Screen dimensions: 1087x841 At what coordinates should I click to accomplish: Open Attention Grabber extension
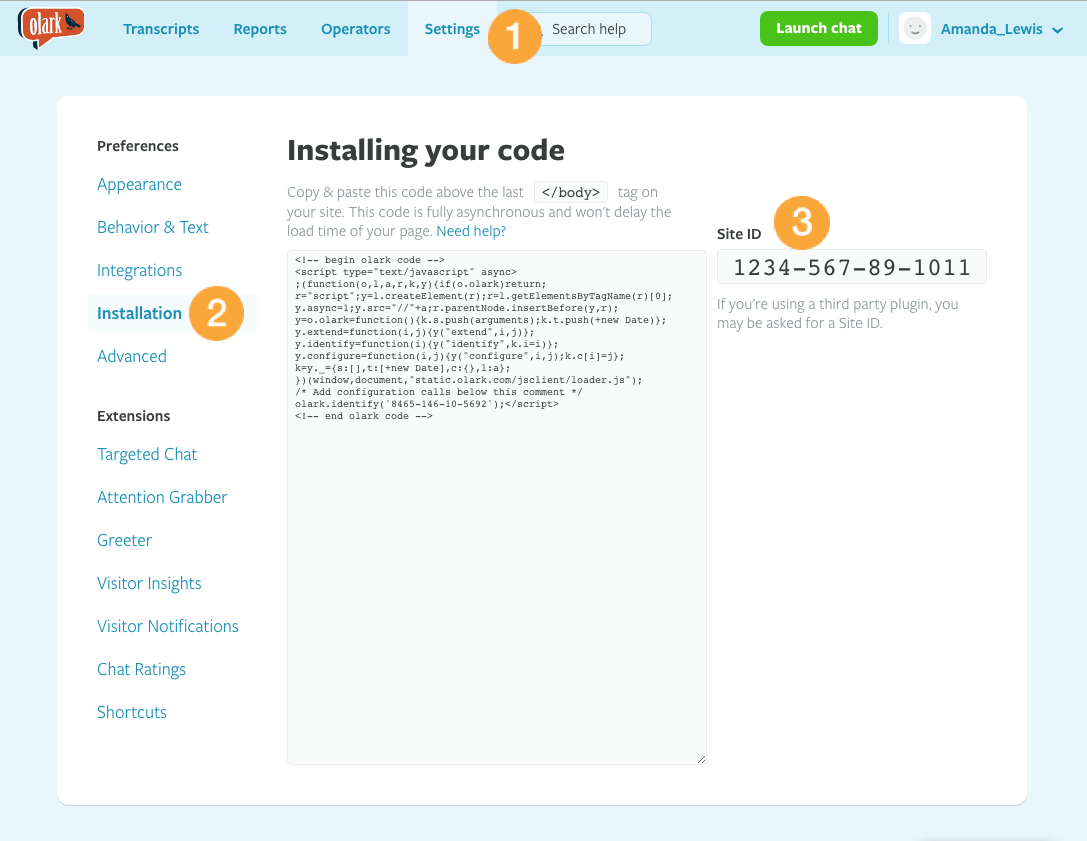pyautogui.click(x=162, y=497)
